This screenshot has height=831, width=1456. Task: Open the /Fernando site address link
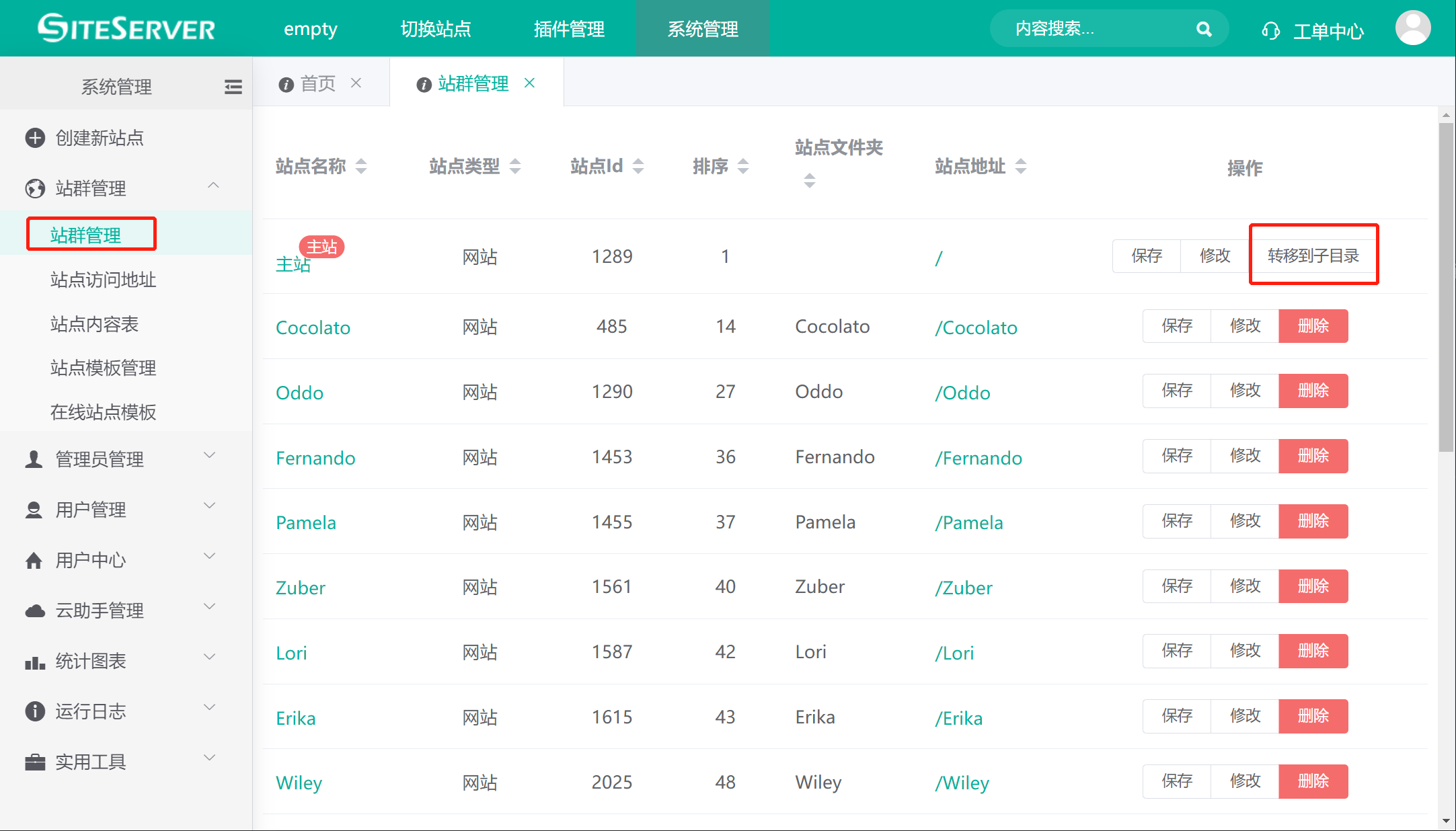[x=979, y=458]
